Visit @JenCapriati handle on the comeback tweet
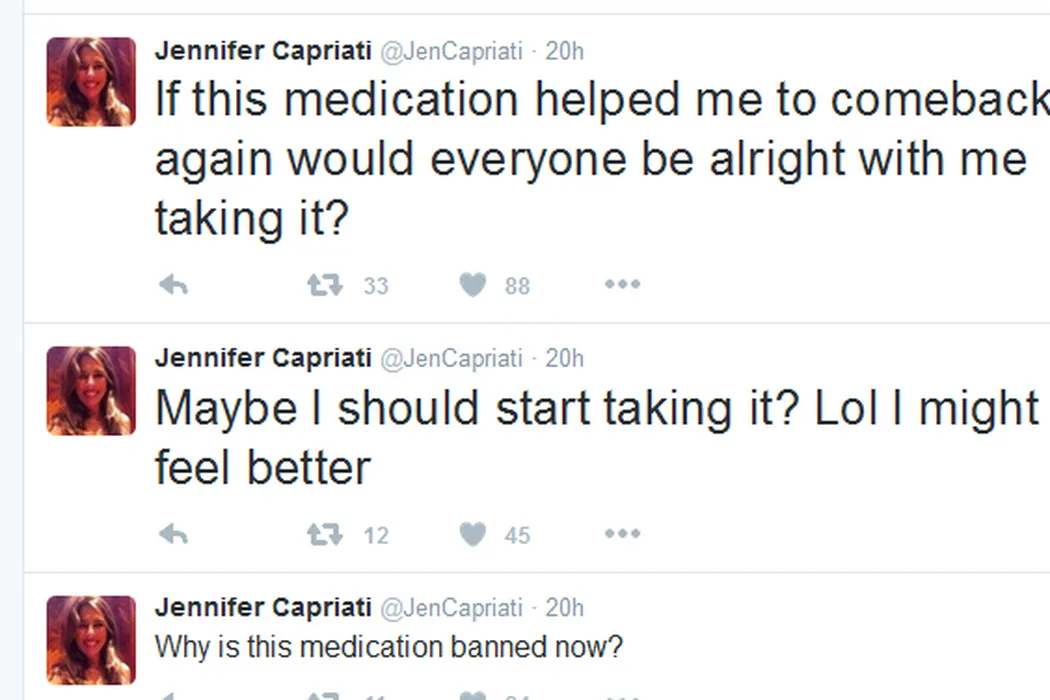The height and width of the screenshot is (700, 1050). 452,51
